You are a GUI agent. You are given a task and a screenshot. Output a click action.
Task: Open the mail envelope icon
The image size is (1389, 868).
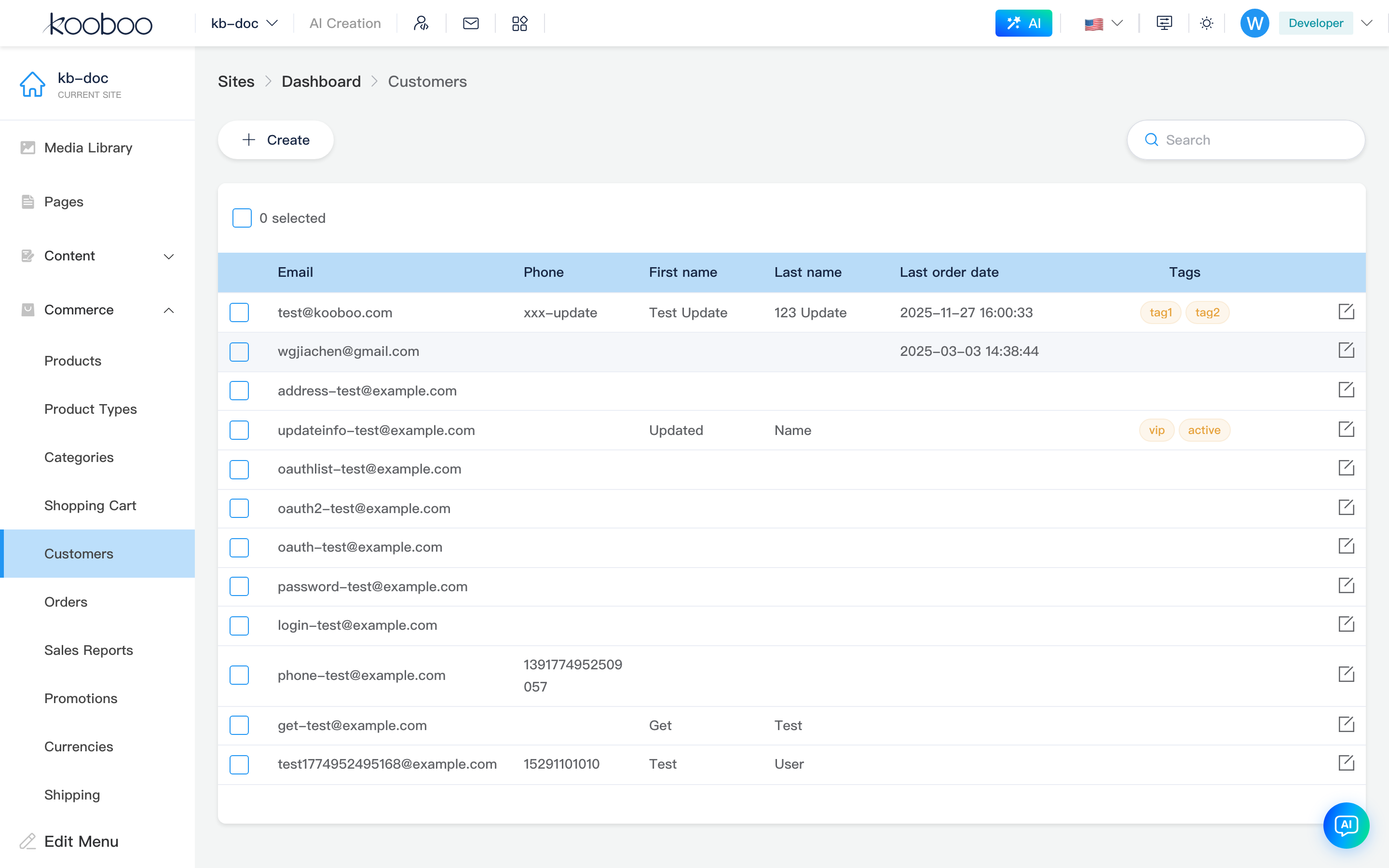(471, 23)
